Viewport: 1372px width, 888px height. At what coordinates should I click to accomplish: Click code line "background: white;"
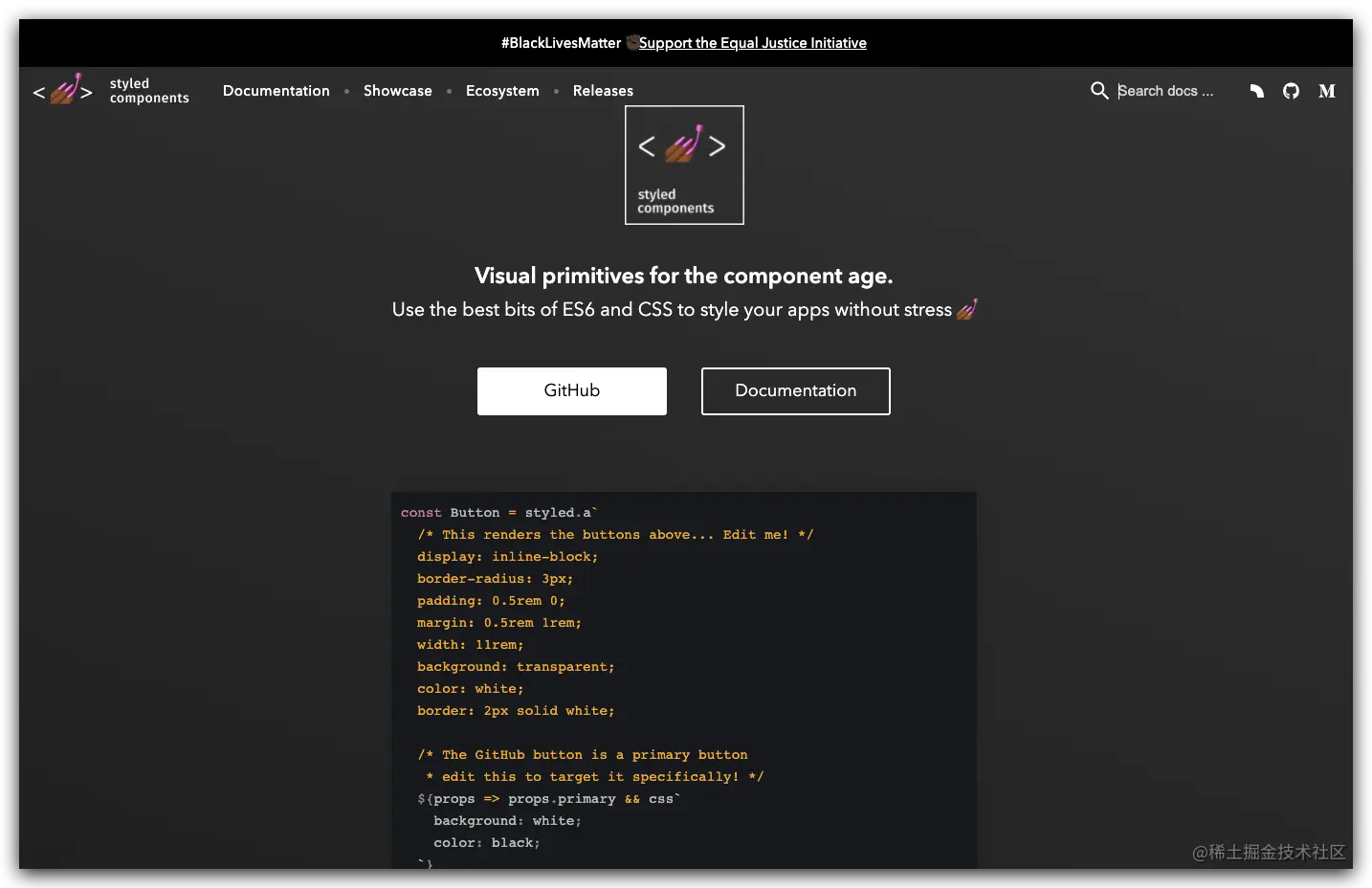click(507, 821)
